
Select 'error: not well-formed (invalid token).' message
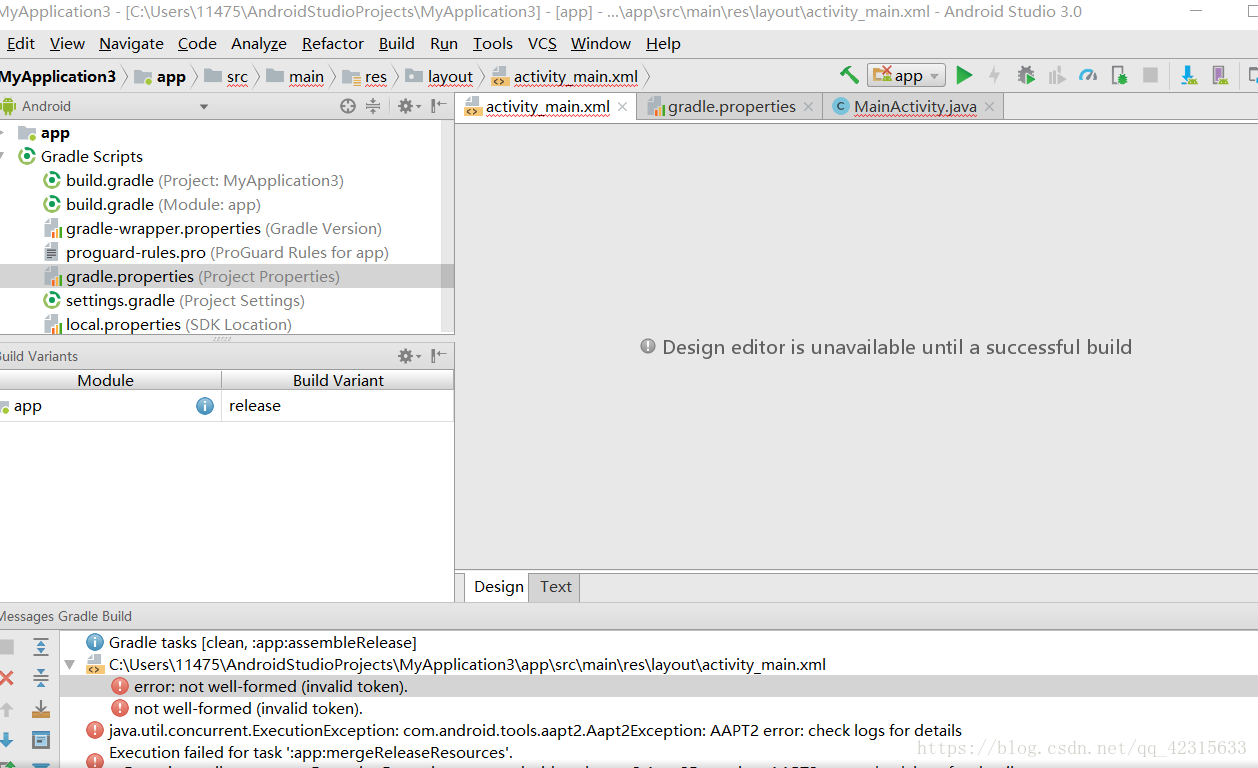click(x=270, y=687)
